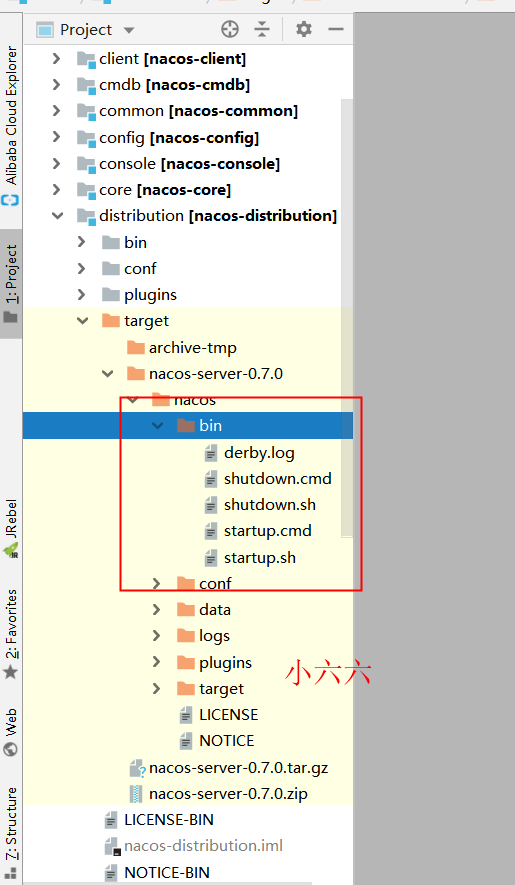This screenshot has width=515, height=885.
Task: Expand the data folder under nacos
Action: [x=156, y=610]
